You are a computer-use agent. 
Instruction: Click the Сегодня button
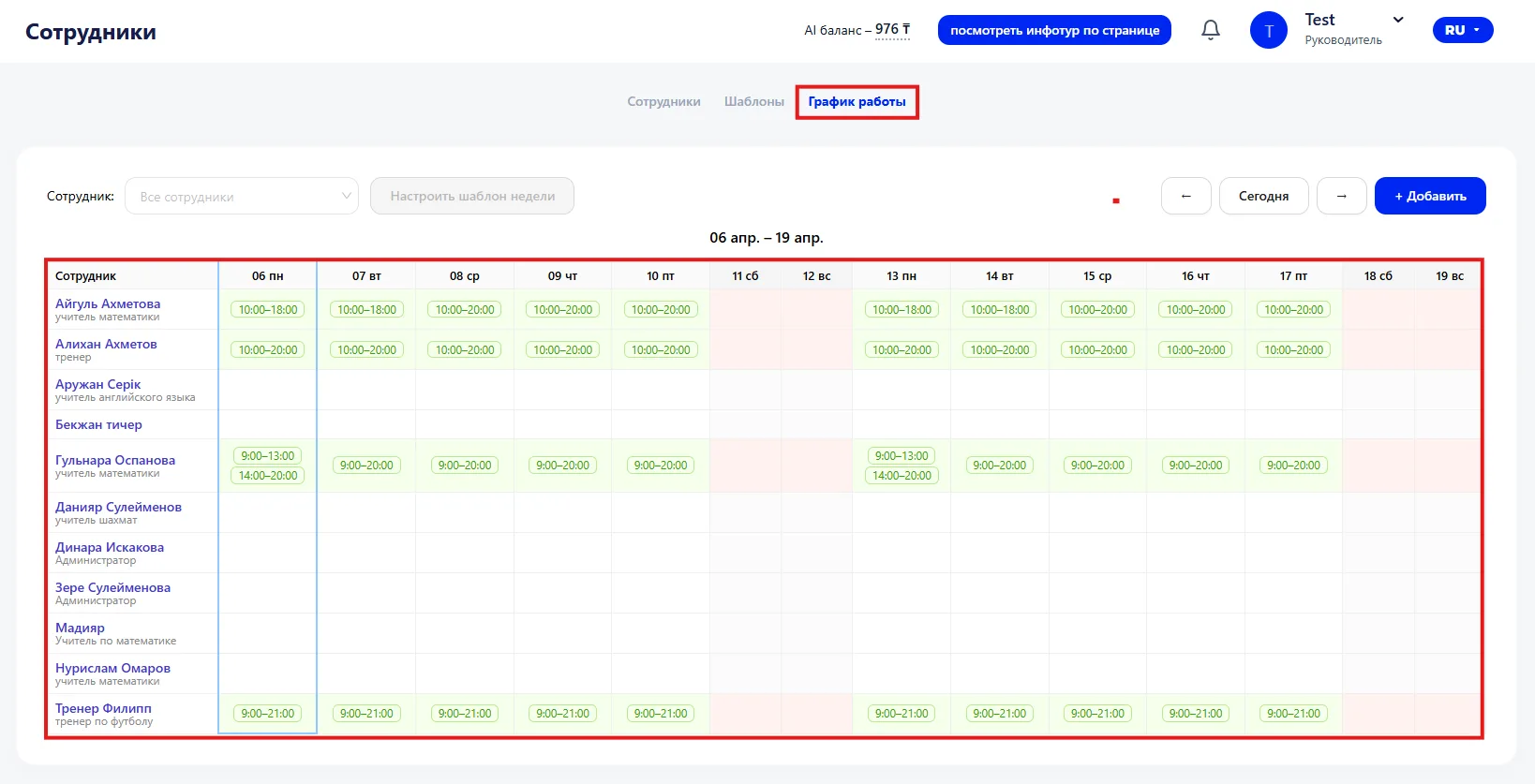tap(1263, 196)
